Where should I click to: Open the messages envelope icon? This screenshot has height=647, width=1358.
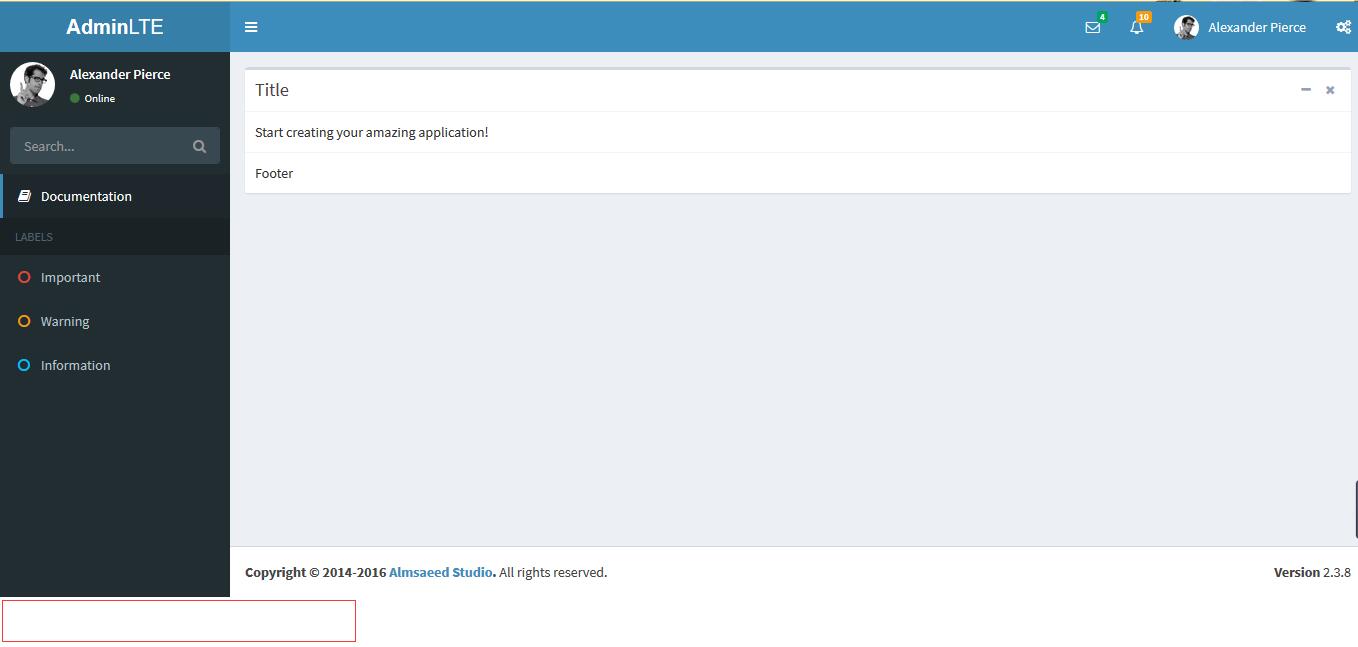coord(1092,27)
